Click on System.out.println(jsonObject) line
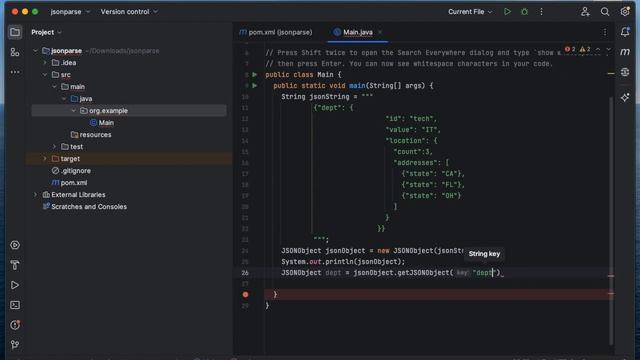The height and width of the screenshot is (360, 640). [x=343, y=262]
